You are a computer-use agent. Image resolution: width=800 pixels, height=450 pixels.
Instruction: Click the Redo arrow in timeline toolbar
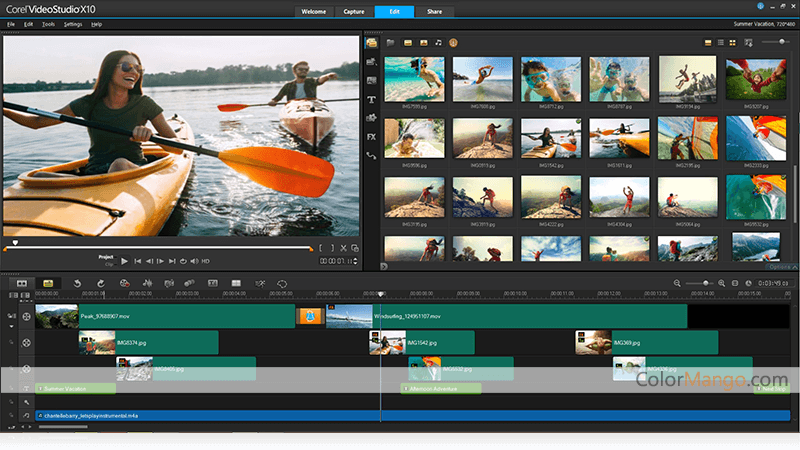pyautogui.click(x=99, y=283)
